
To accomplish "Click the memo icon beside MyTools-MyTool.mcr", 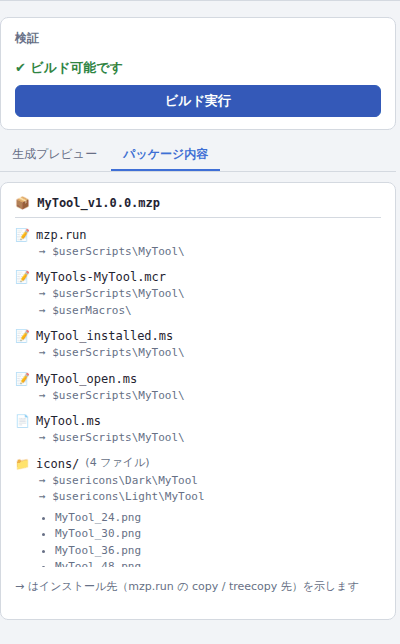I will 22,277.
